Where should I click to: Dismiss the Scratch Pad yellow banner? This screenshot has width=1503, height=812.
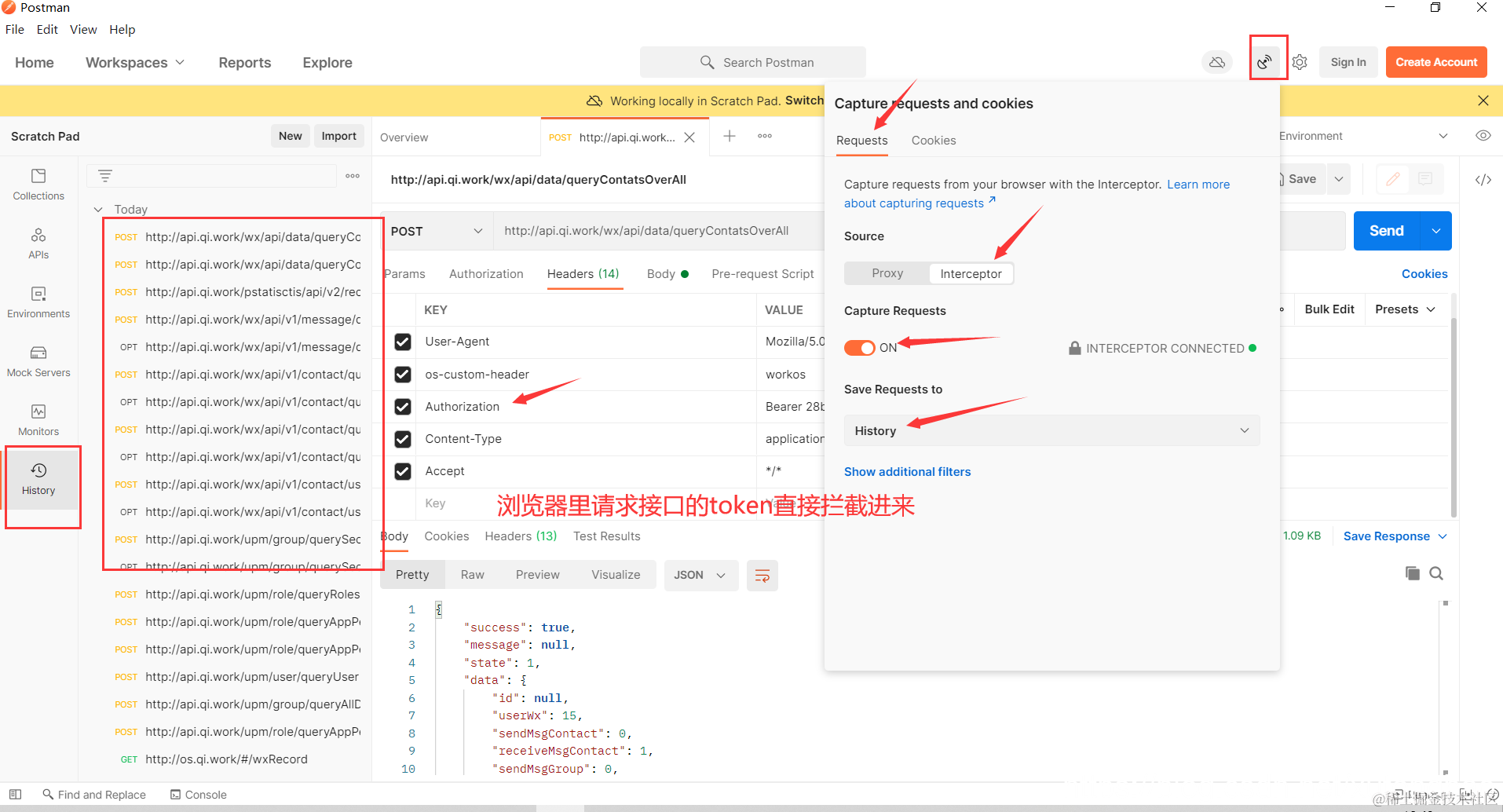[1483, 101]
